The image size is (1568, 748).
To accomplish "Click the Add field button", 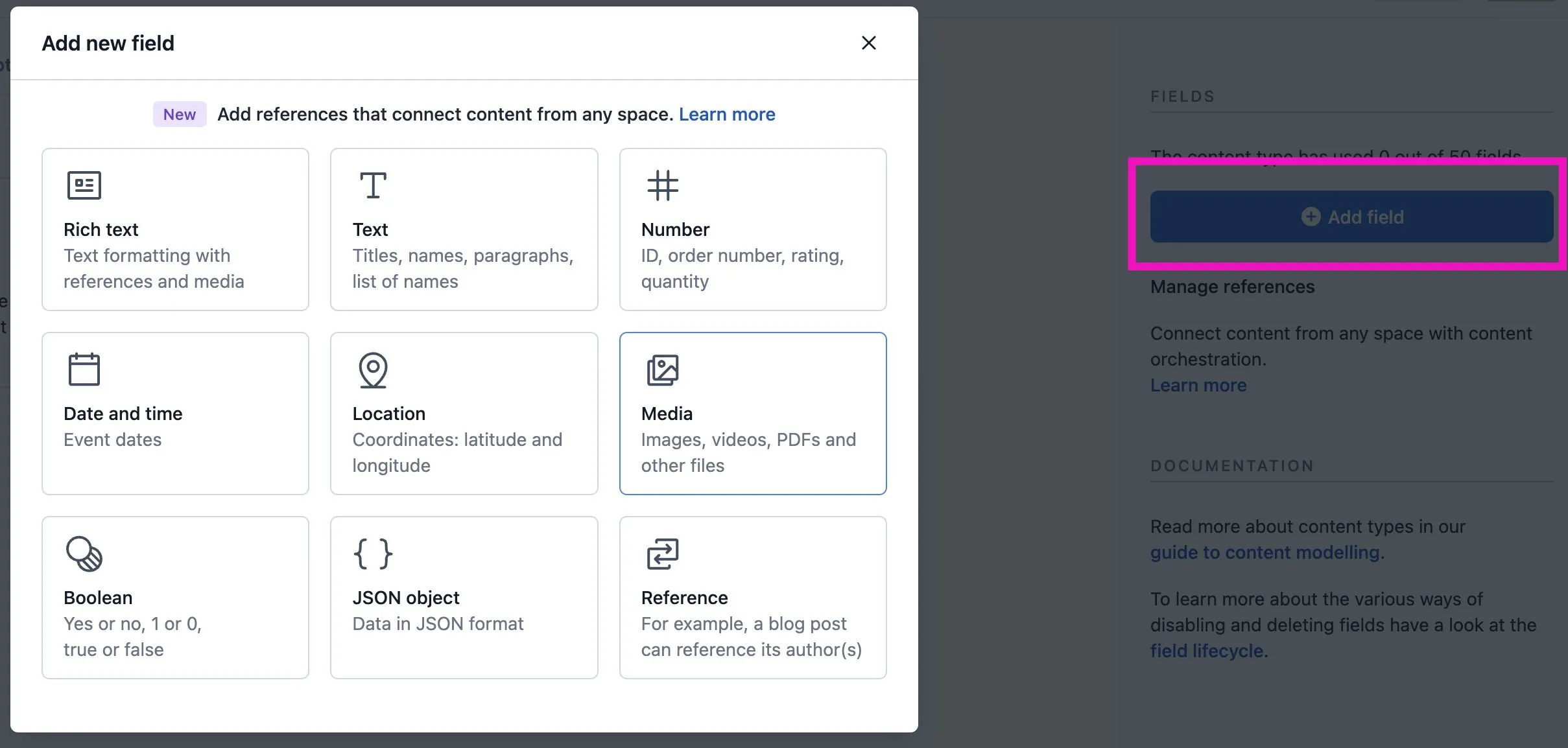I will (1351, 216).
